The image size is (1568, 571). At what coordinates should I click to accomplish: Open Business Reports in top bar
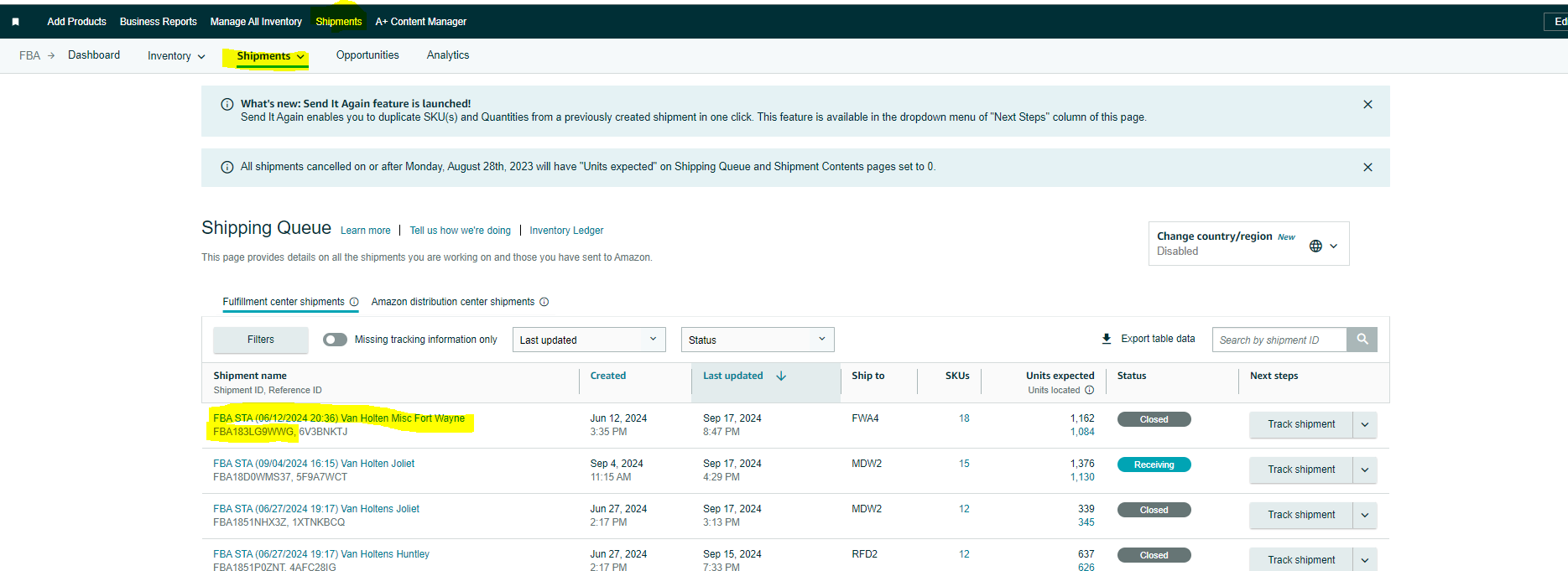[159, 22]
